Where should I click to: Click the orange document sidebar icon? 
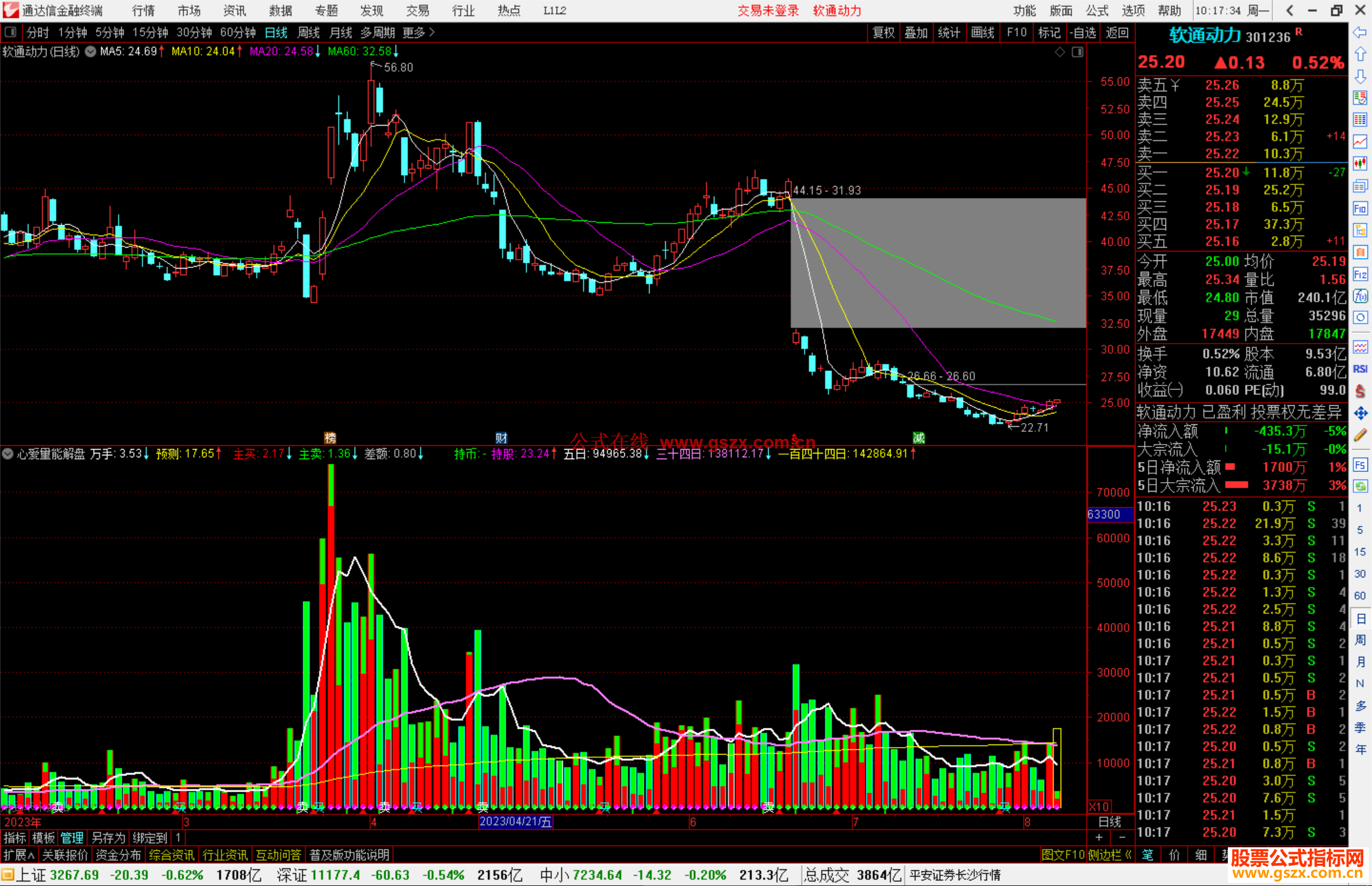pyautogui.click(x=1360, y=252)
